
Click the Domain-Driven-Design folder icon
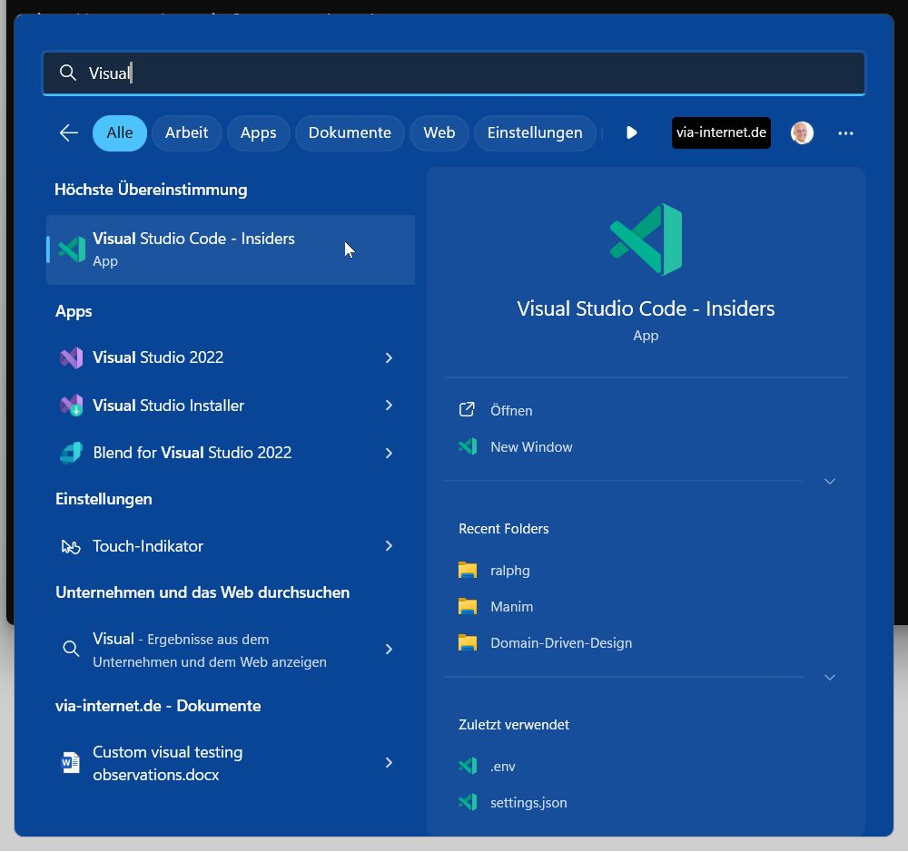click(x=468, y=643)
